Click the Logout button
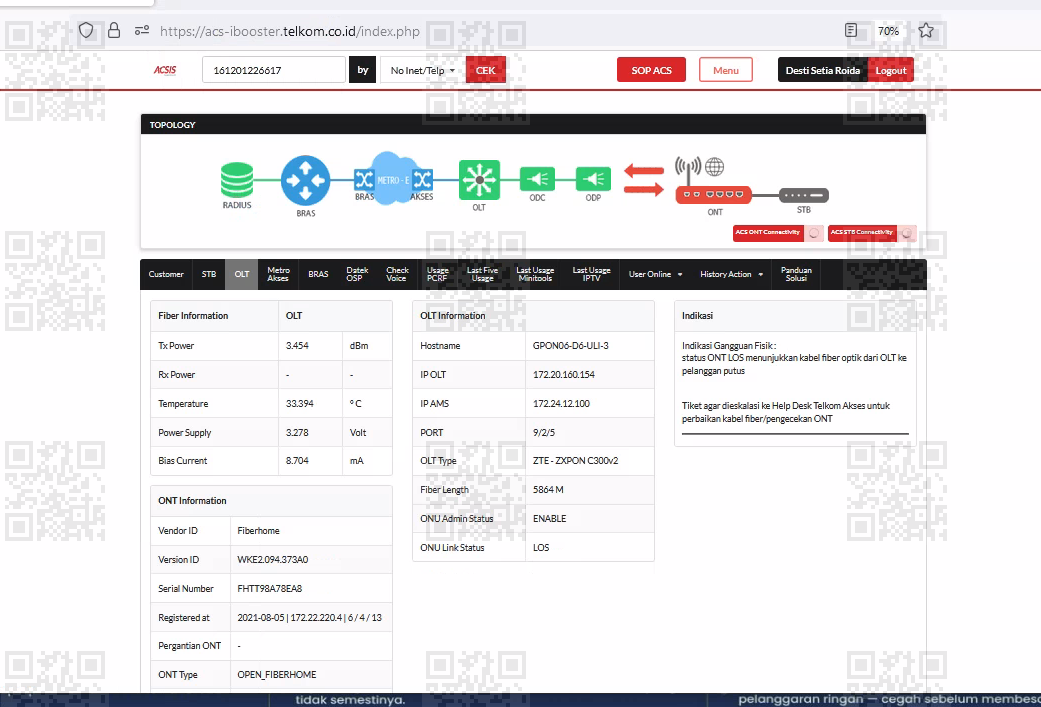 click(890, 70)
